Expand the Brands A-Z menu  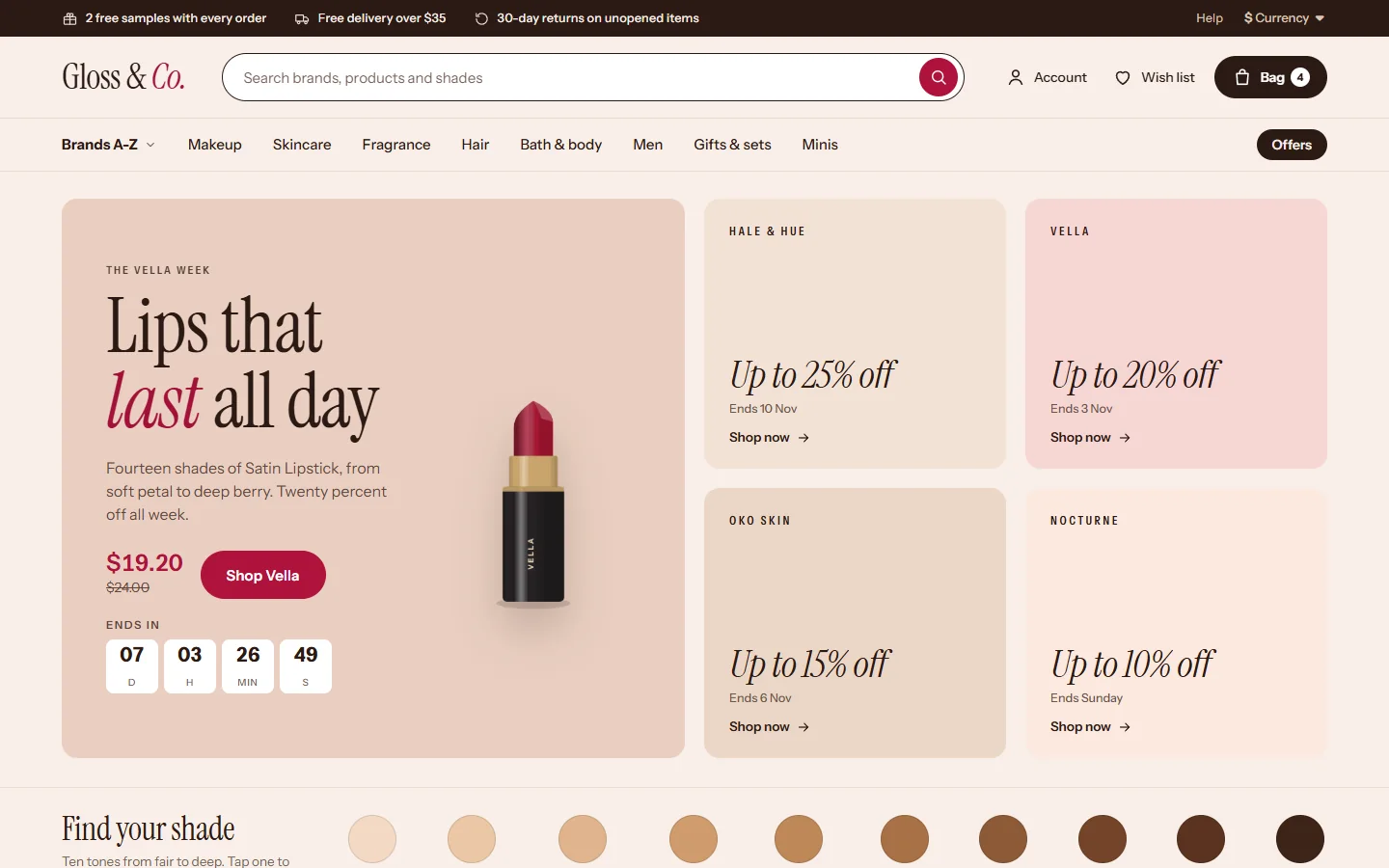108,145
